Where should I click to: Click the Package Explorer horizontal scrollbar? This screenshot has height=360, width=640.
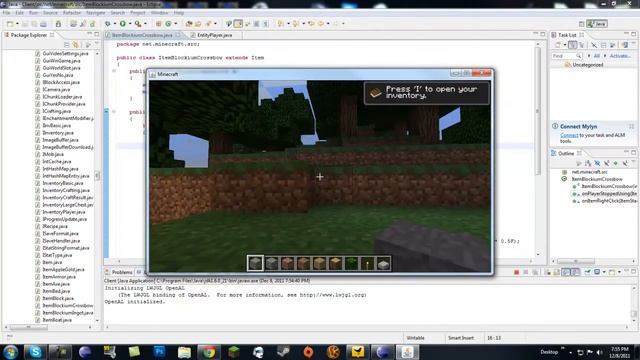[29, 327]
